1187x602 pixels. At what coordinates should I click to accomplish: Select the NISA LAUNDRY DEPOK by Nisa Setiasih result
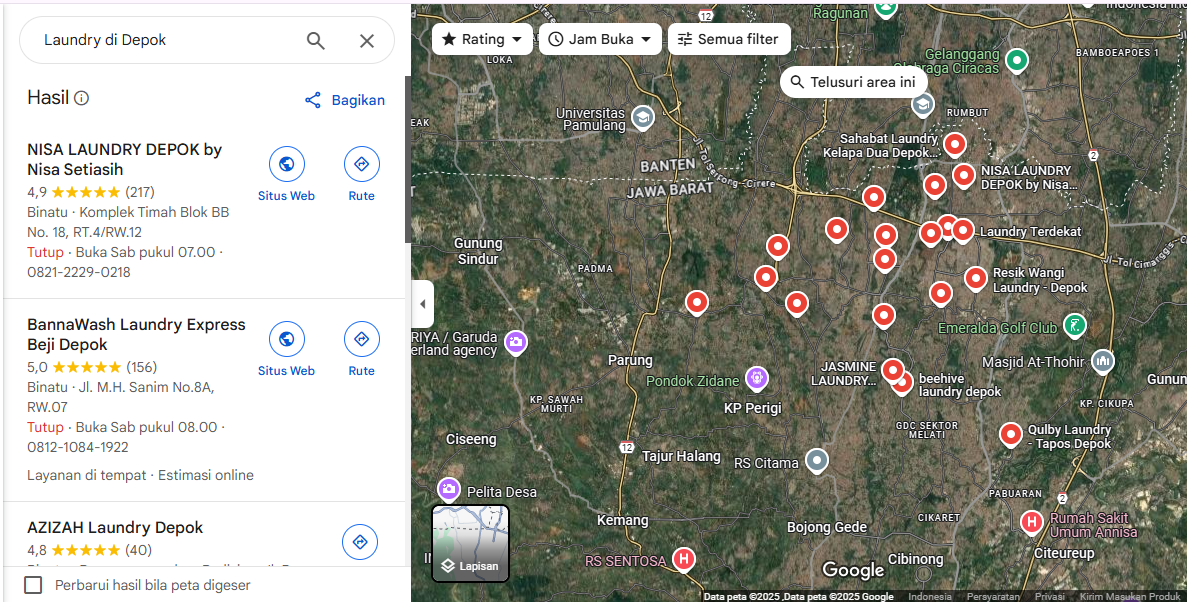124,159
